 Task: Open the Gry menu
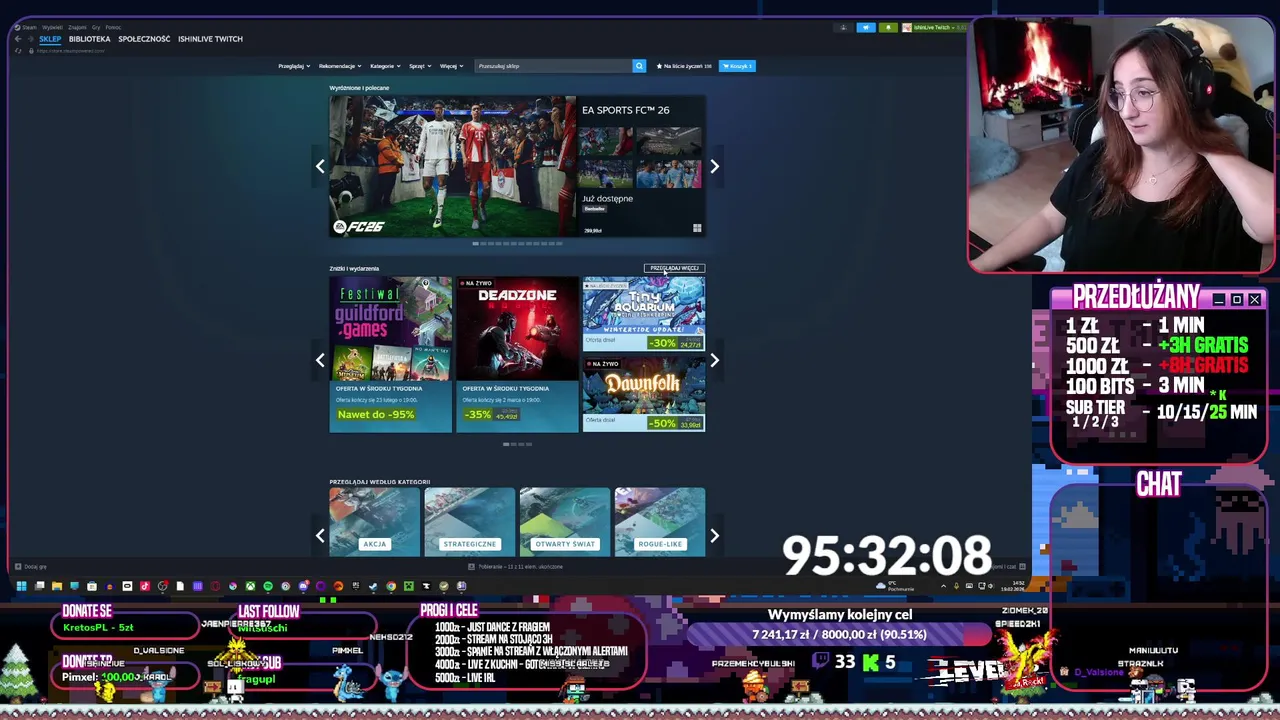click(96, 27)
